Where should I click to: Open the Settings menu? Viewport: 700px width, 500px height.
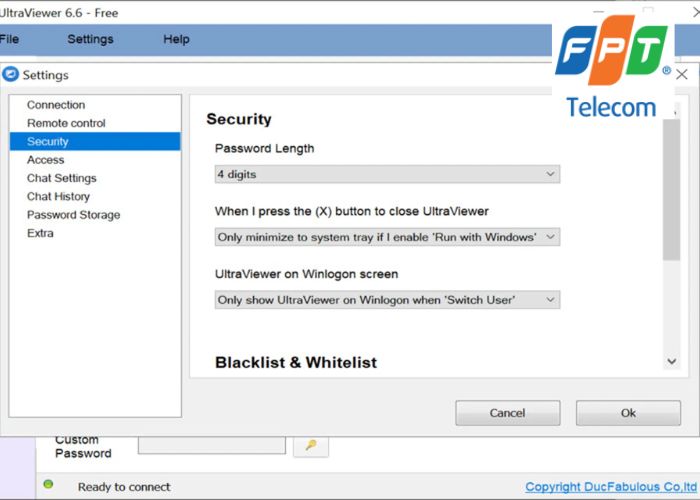[x=90, y=39]
